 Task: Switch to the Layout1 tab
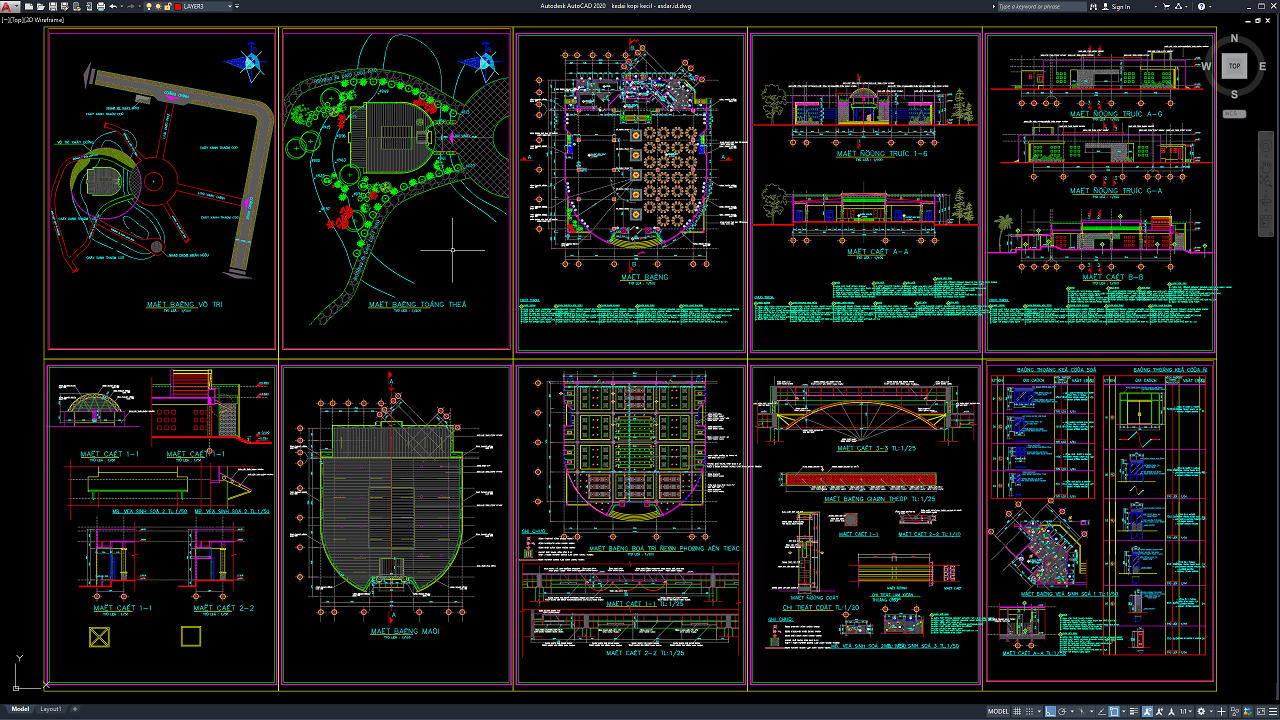(50, 709)
